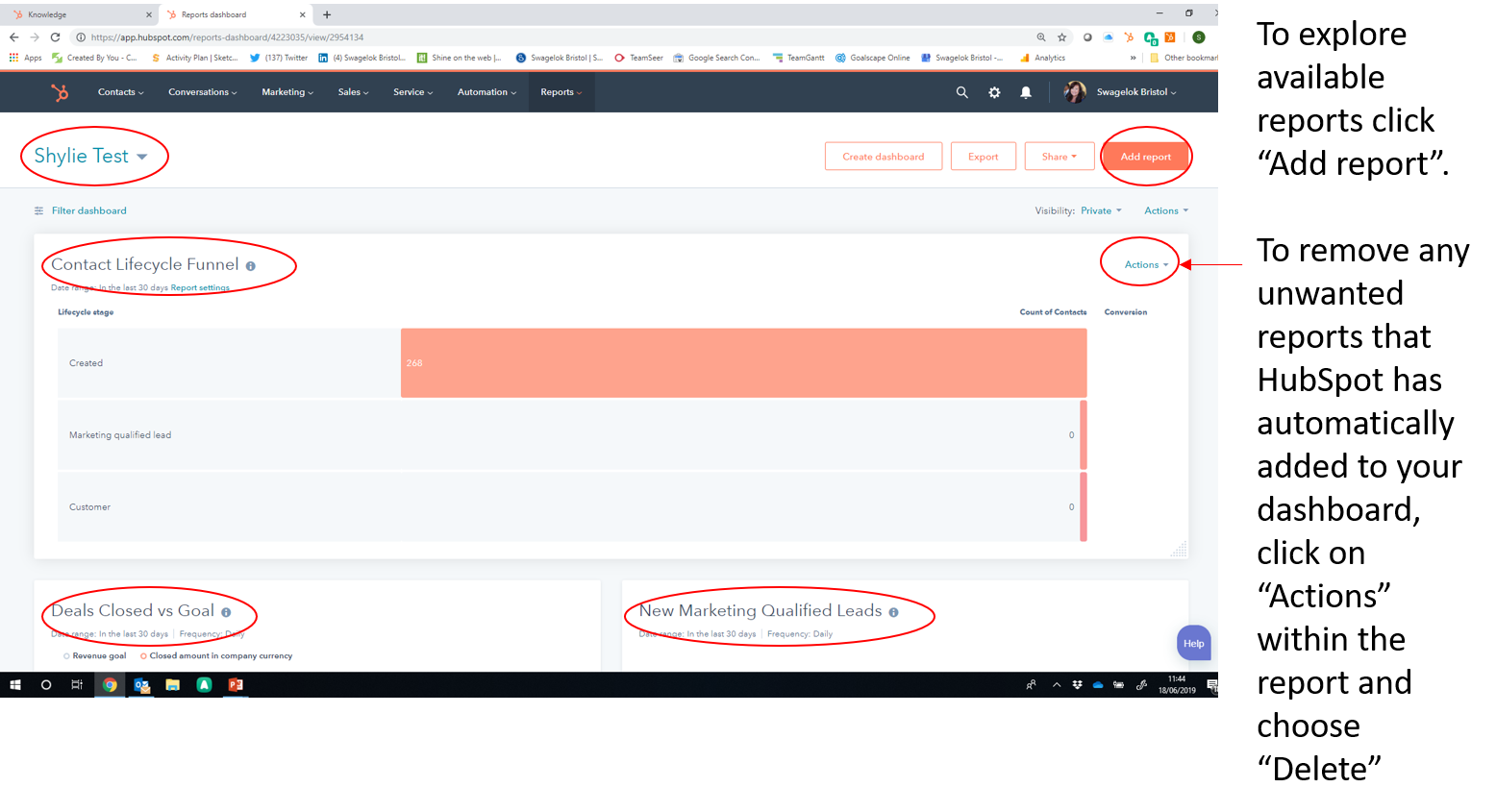Open Outlook from the taskbar
This screenshot has width=1496, height=812.
[x=142, y=685]
